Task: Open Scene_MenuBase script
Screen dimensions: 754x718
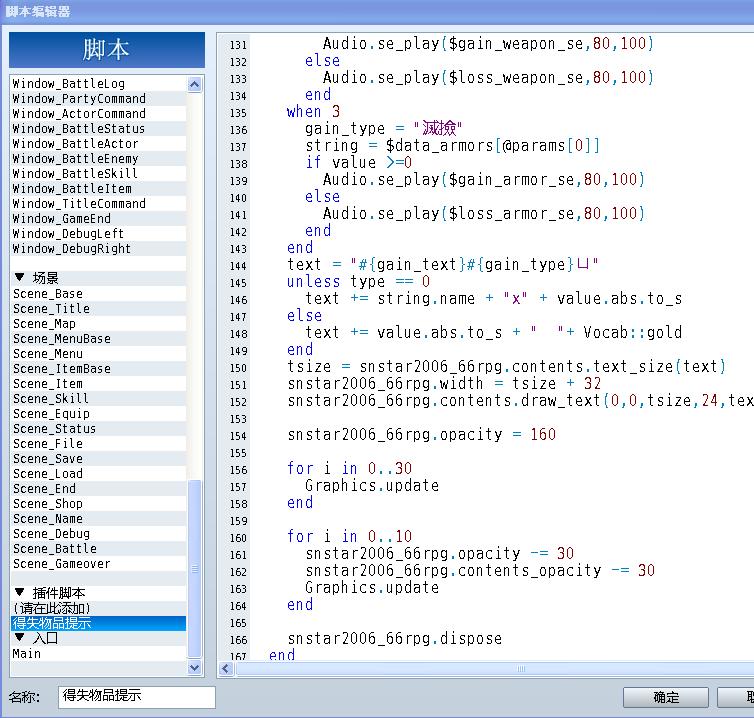Action: 98,339
